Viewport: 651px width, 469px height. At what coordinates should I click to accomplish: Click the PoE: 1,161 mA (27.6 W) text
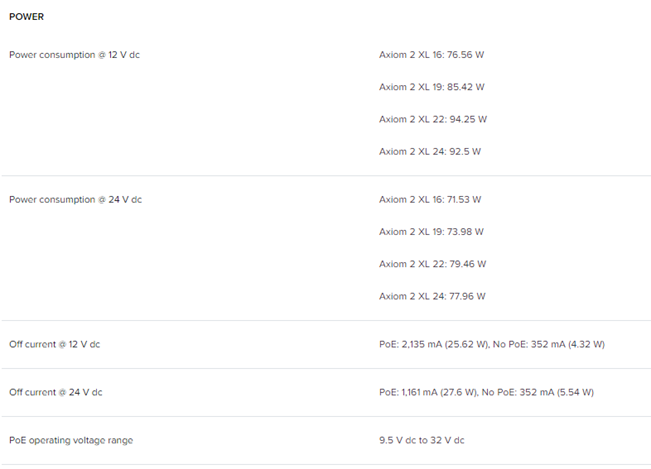pos(430,392)
